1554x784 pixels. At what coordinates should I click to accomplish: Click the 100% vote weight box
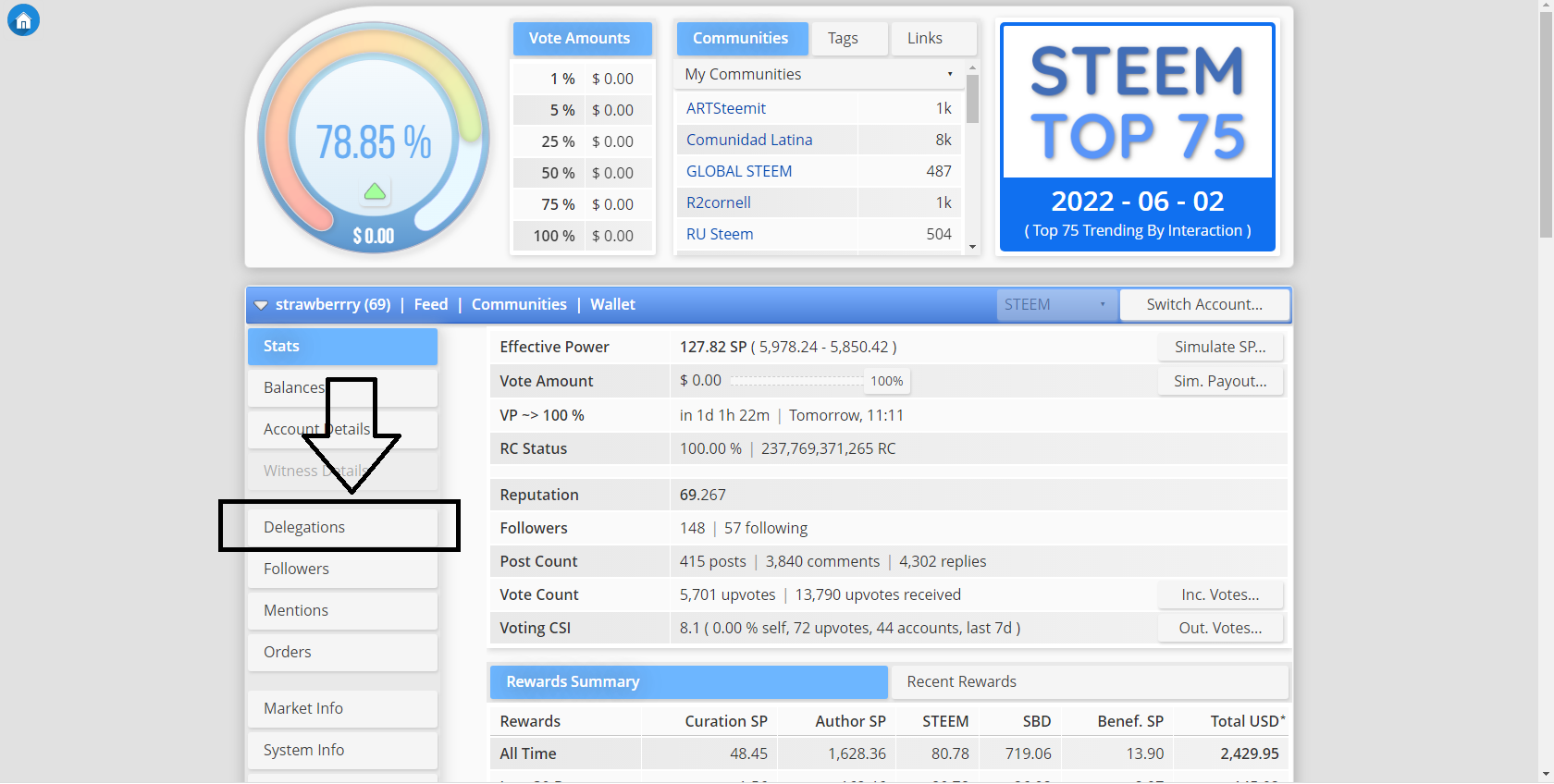(887, 381)
